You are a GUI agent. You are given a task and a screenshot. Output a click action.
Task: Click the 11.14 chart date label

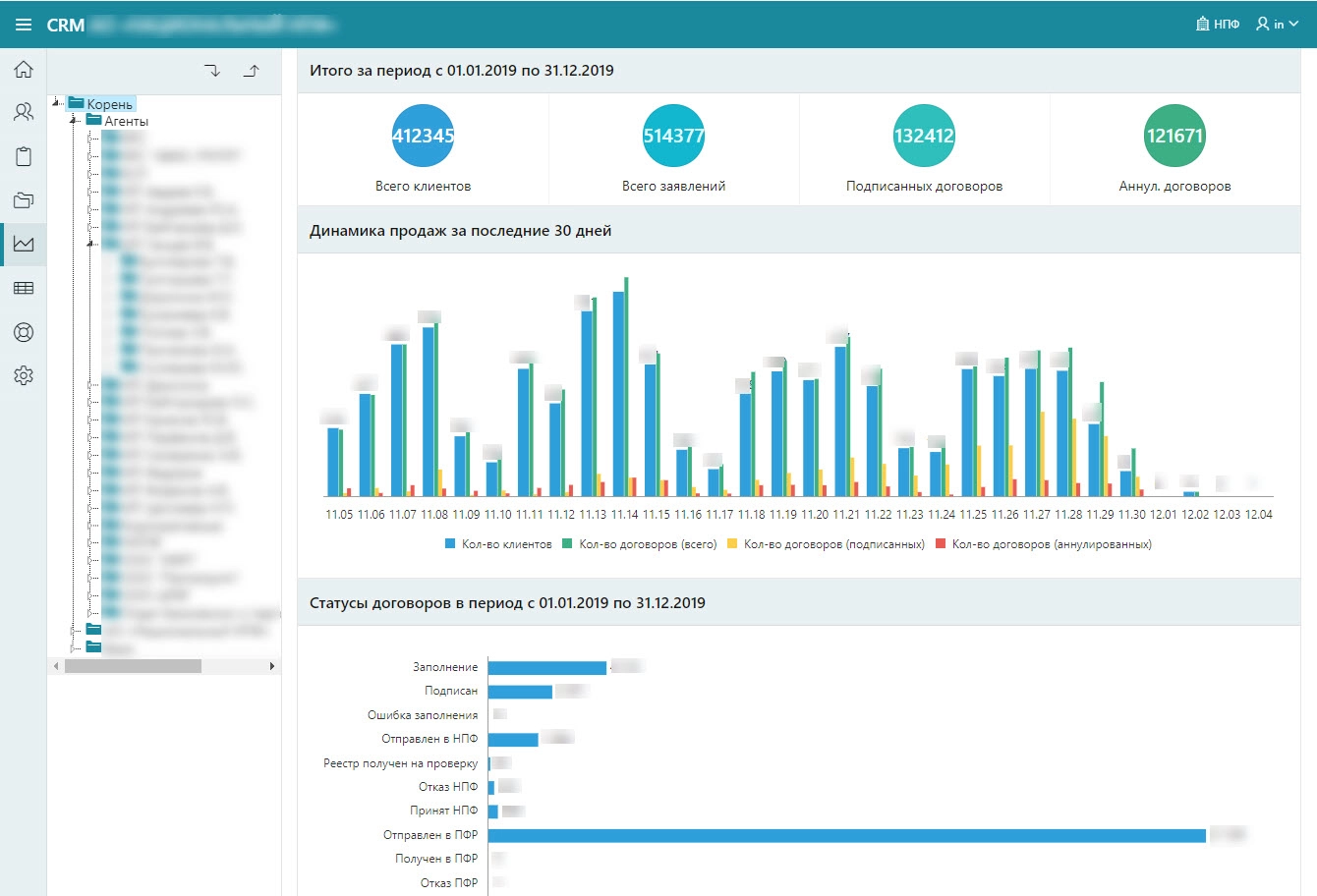[x=625, y=515]
